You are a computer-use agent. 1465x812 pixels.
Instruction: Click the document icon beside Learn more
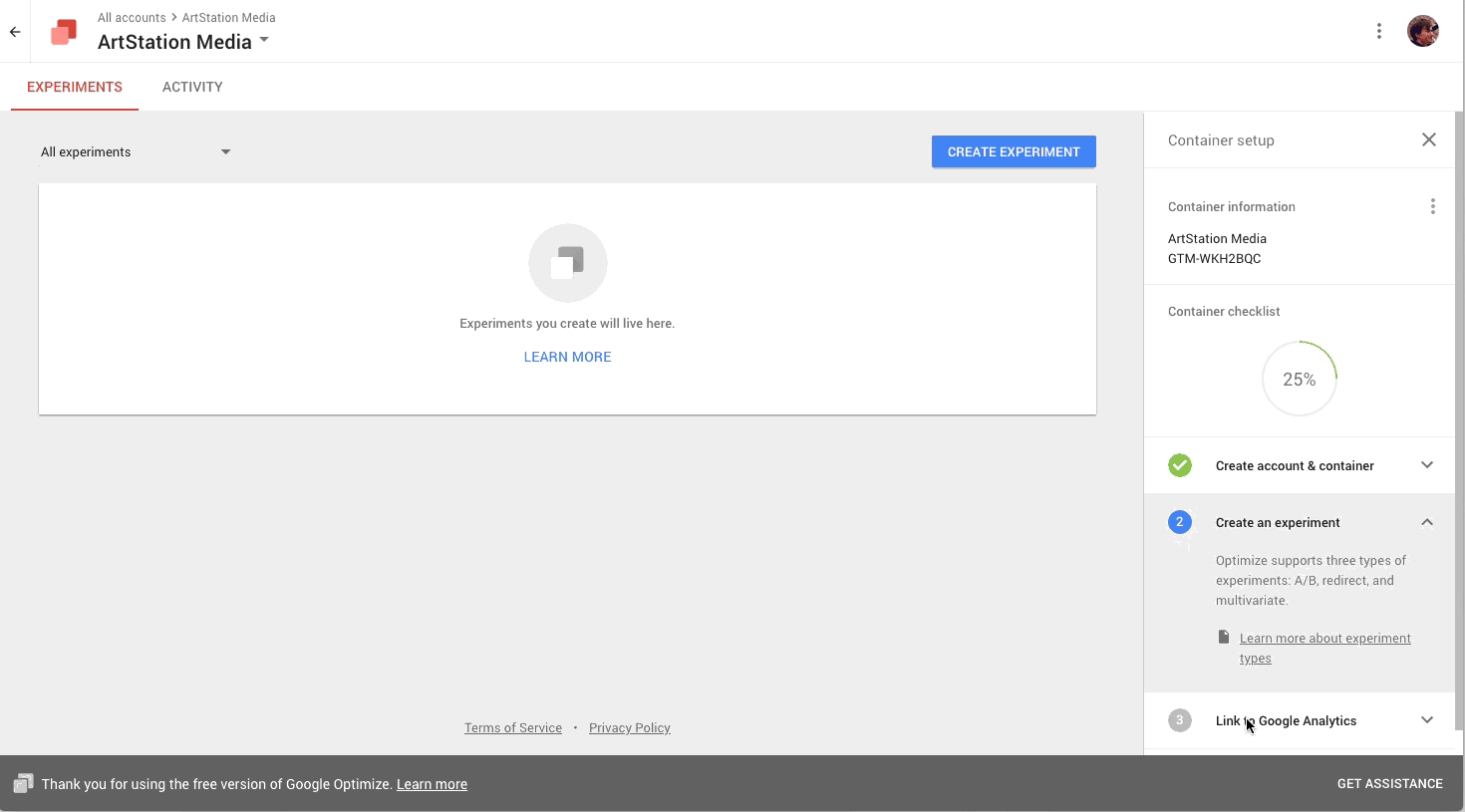click(1224, 637)
